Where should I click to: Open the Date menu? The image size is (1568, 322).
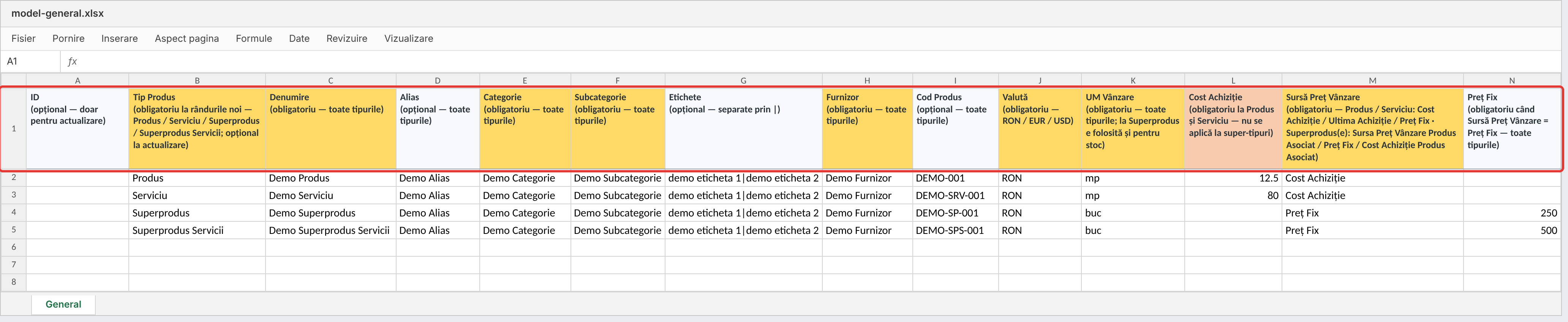pos(299,38)
